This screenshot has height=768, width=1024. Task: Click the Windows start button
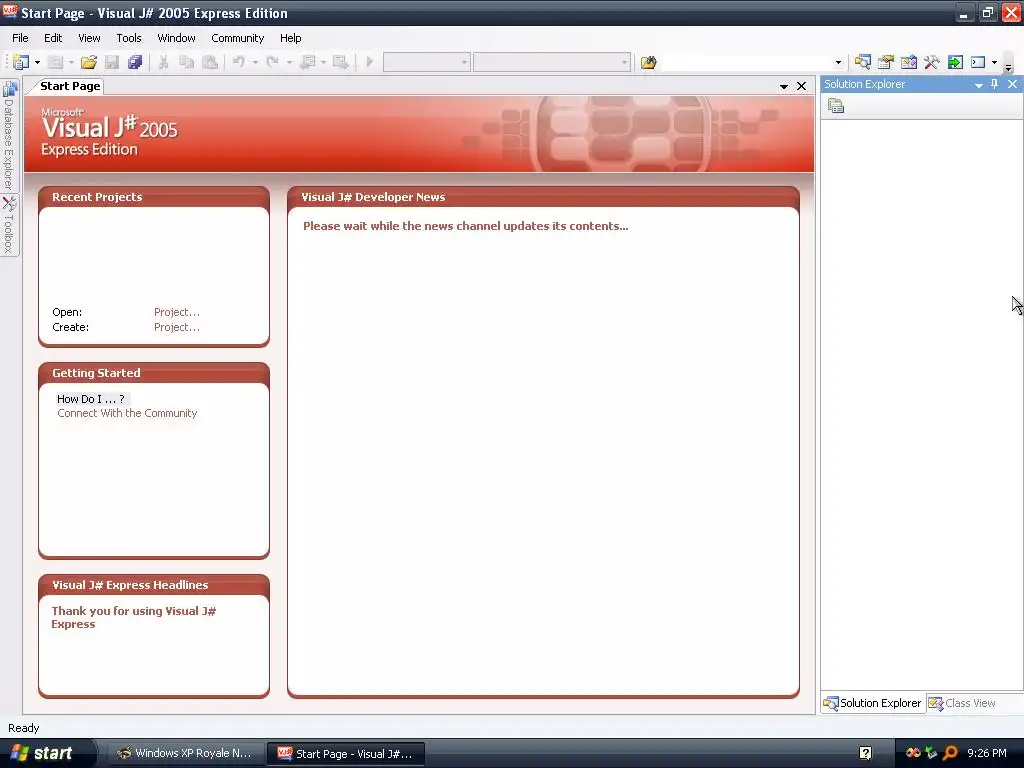pyautogui.click(x=42, y=753)
